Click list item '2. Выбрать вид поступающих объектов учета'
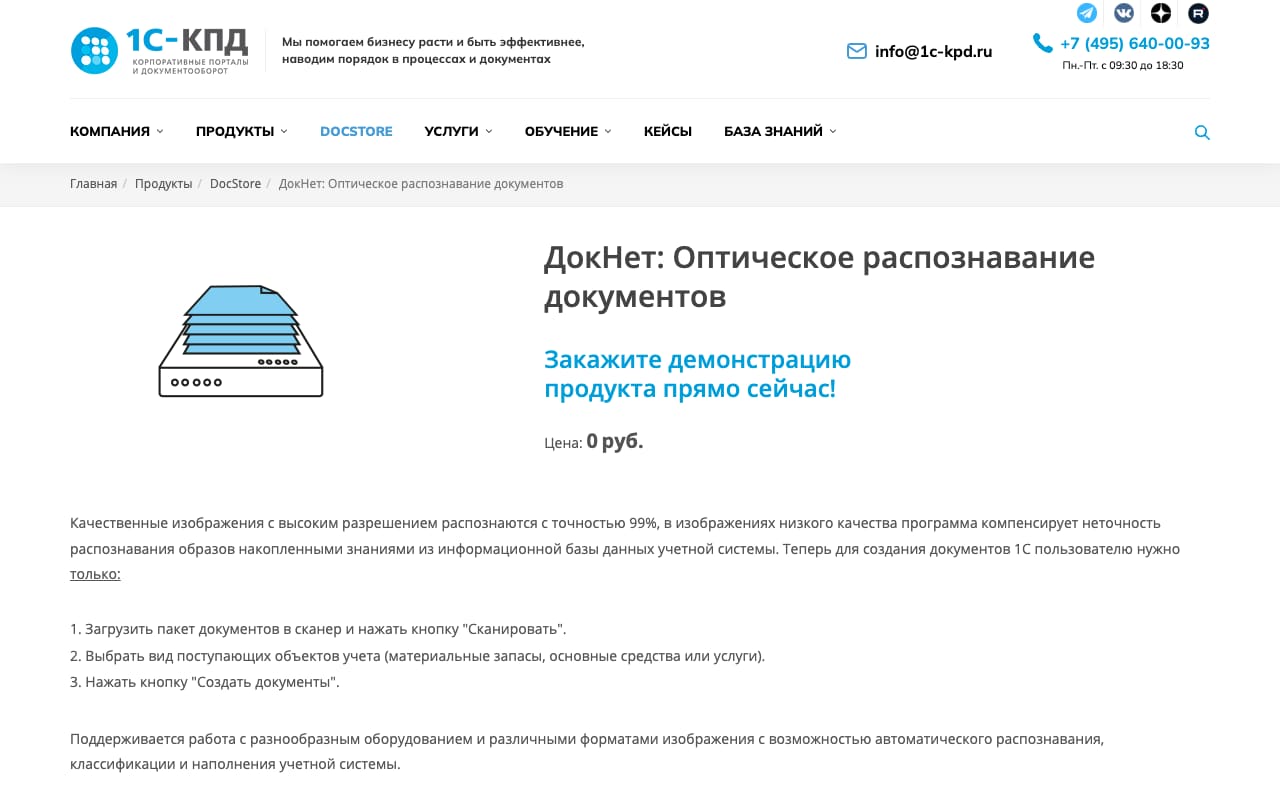The width and height of the screenshot is (1280, 800). [417, 656]
